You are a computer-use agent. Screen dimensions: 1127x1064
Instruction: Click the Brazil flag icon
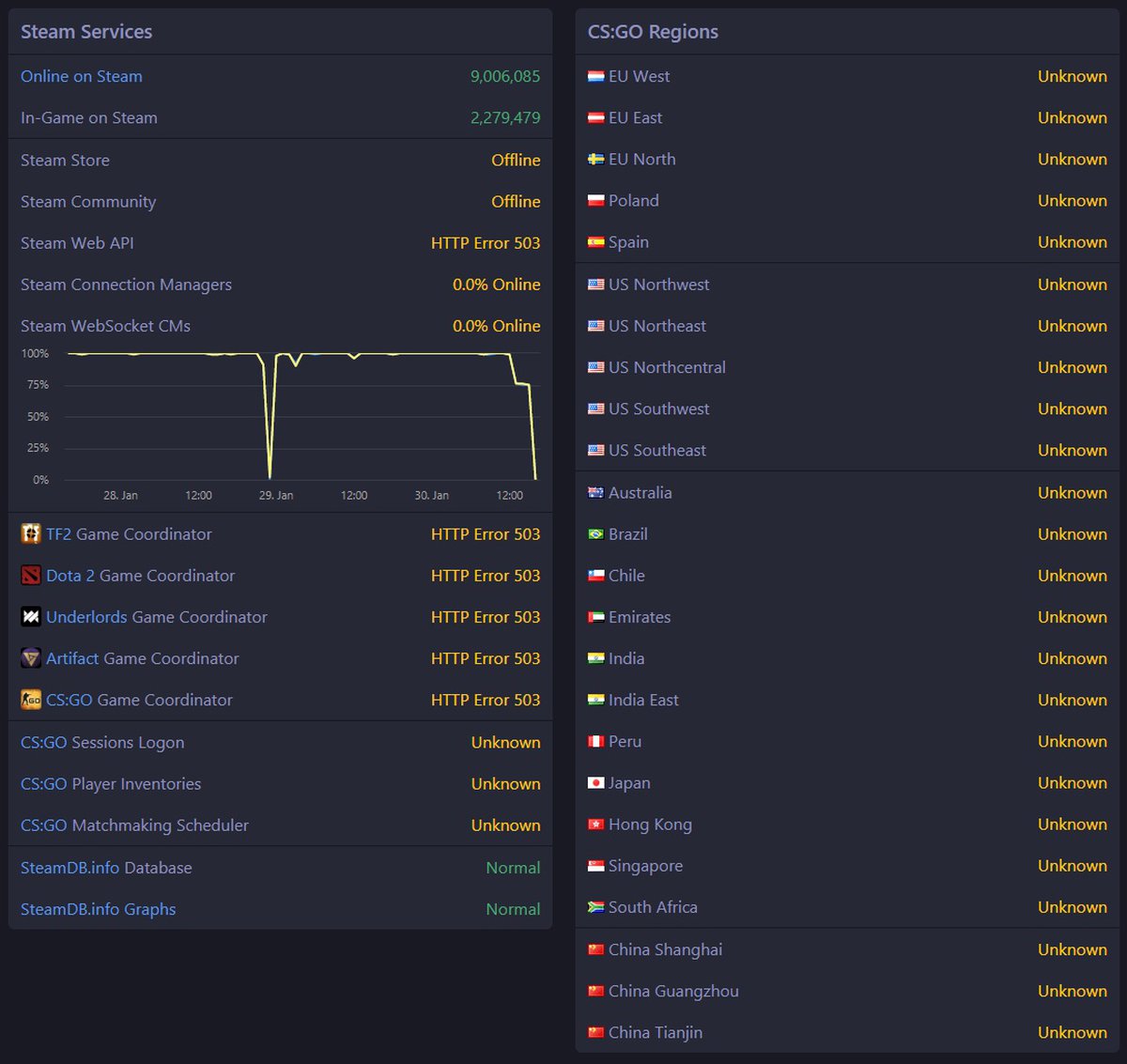coord(595,534)
